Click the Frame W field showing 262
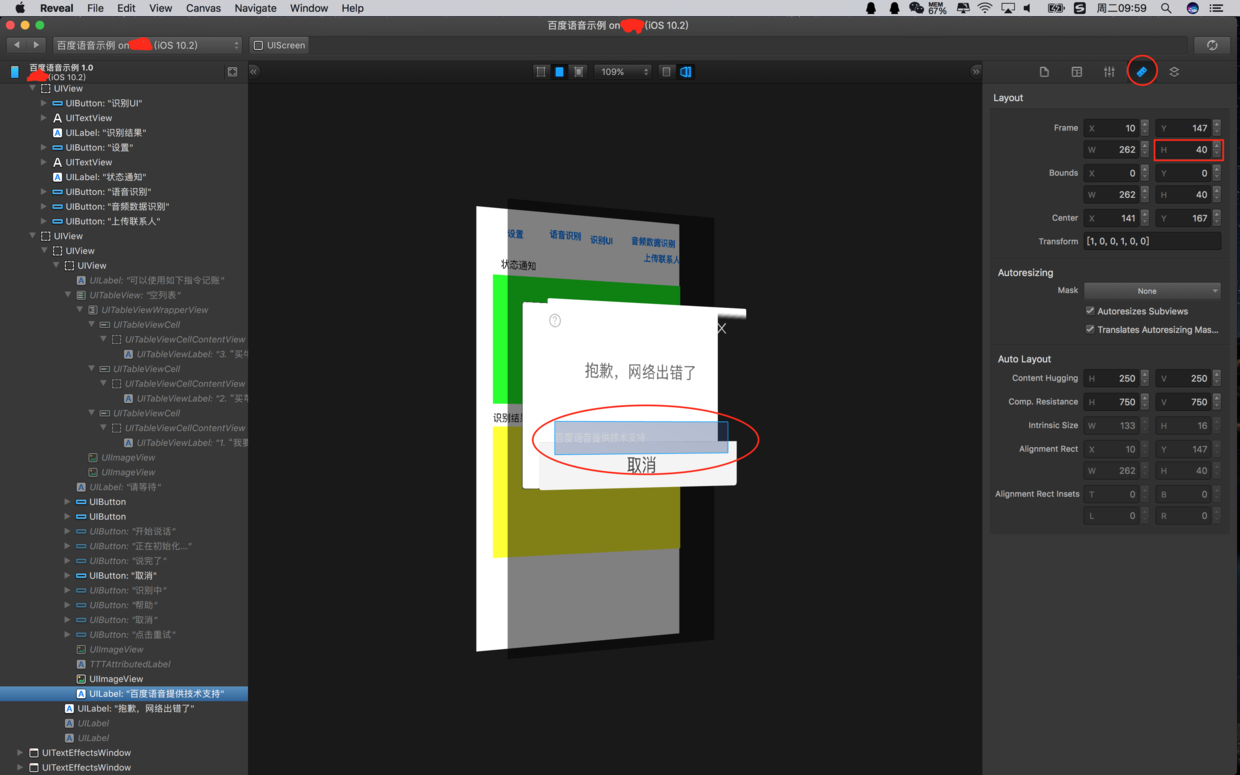The height and width of the screenshot is (775, 1240). tap(1111, 150)
